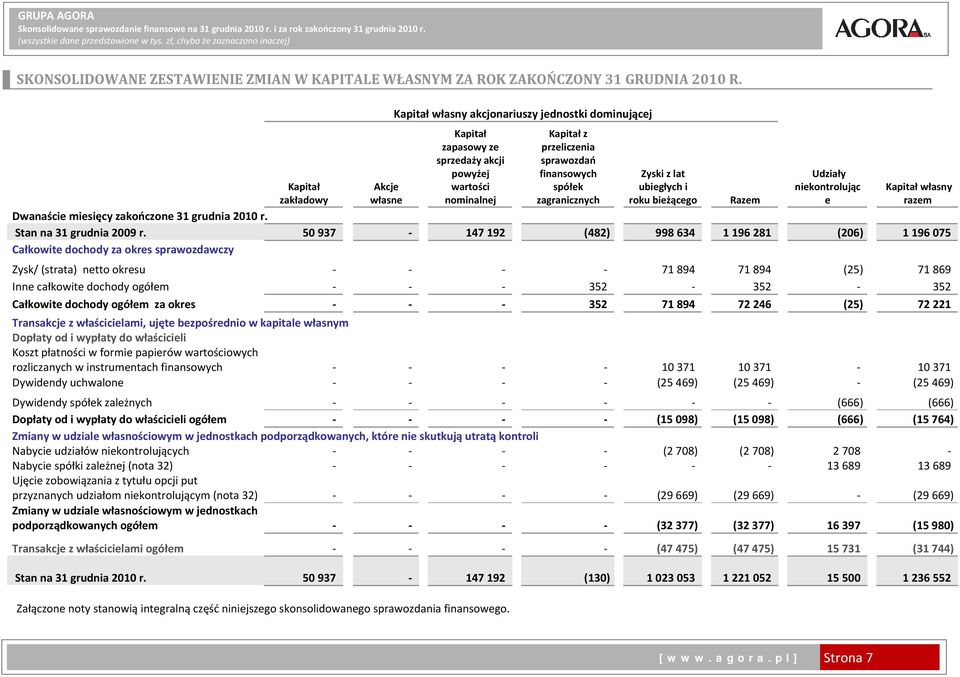Select the value 998 634
Image resolution: width=960 pixels, height=677 pixels.
point(675,233)
